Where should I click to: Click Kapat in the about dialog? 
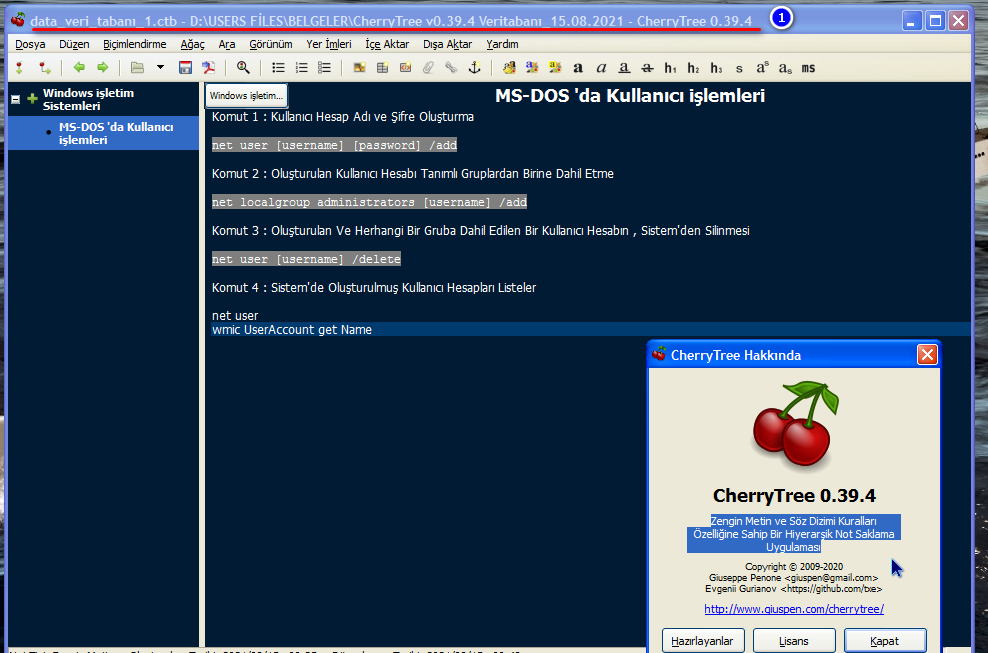[885, 640]
